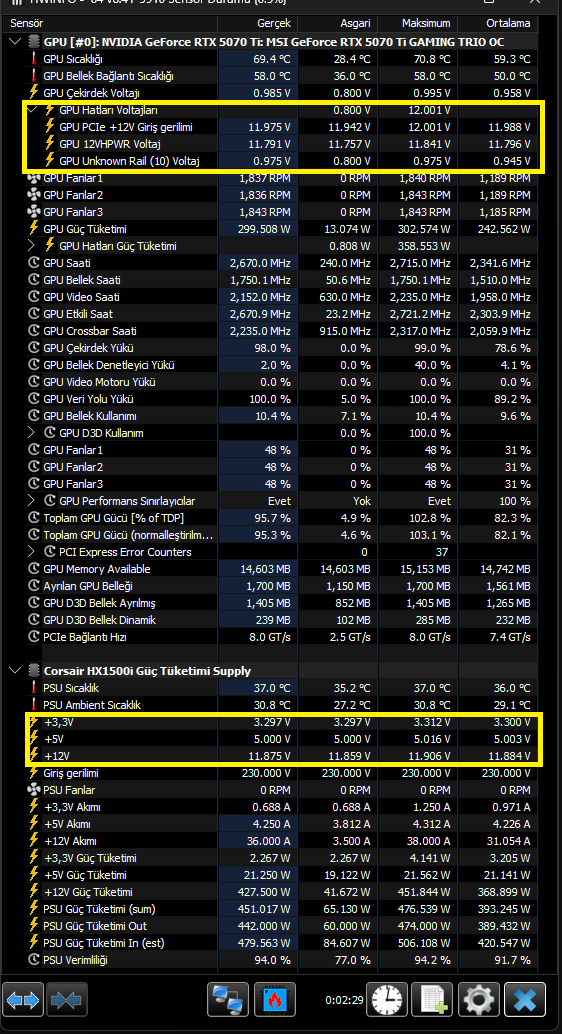This screenshot has height=1034, width=562.
Task: Click the chip icon beside the NVIDIA GPU header
Action: (x=34, y=42)
